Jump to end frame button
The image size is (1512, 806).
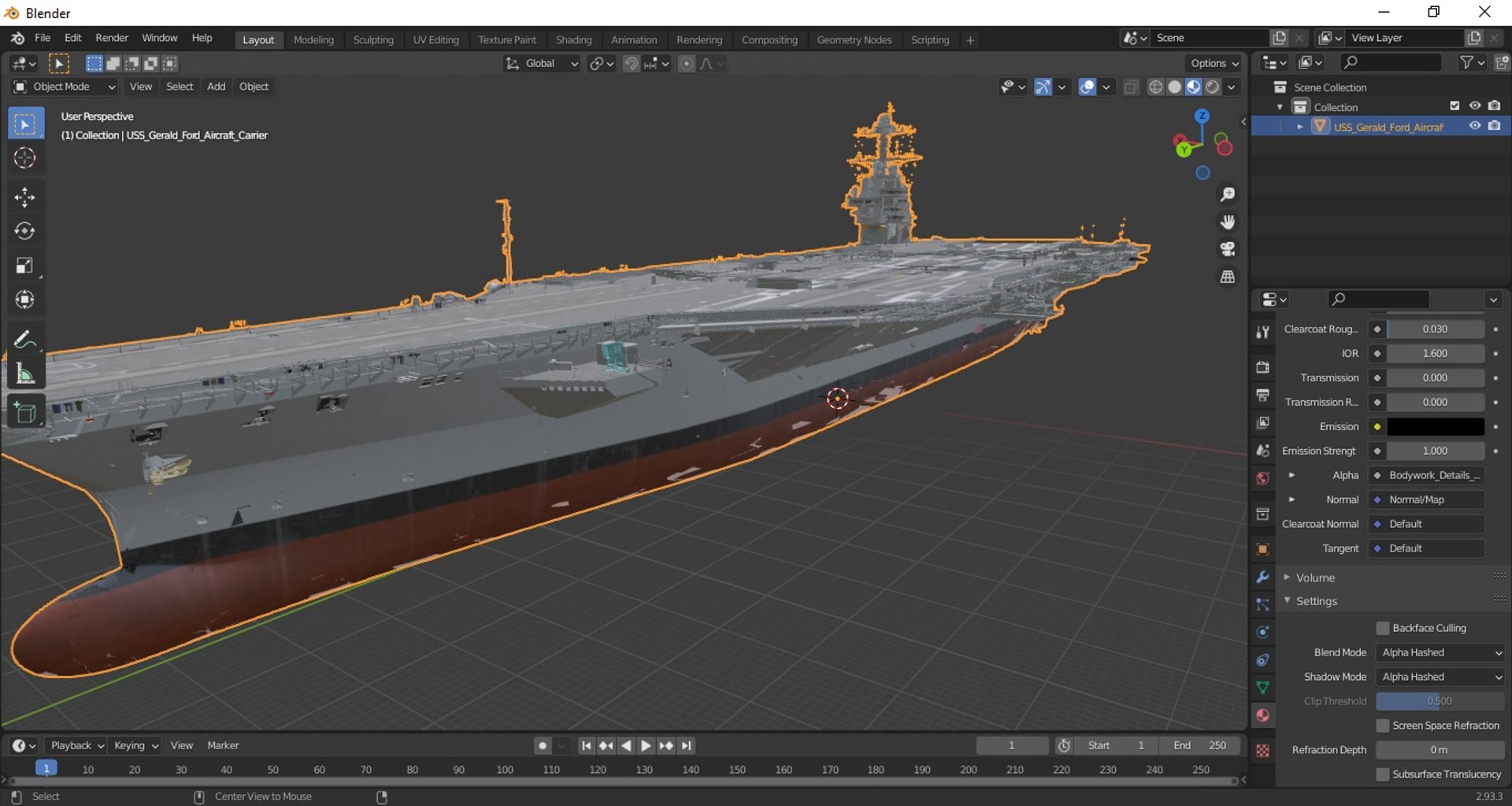[687, 745]
